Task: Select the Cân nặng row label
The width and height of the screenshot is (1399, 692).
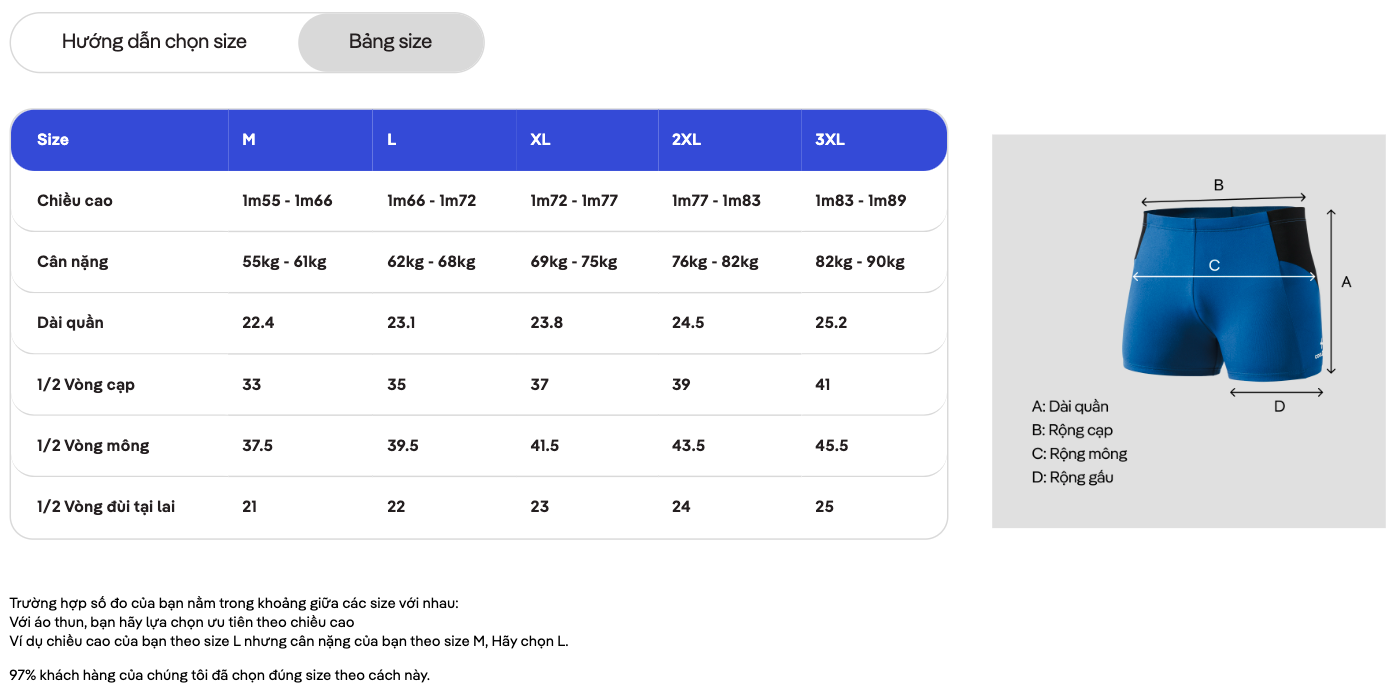Action: point(73,262)
